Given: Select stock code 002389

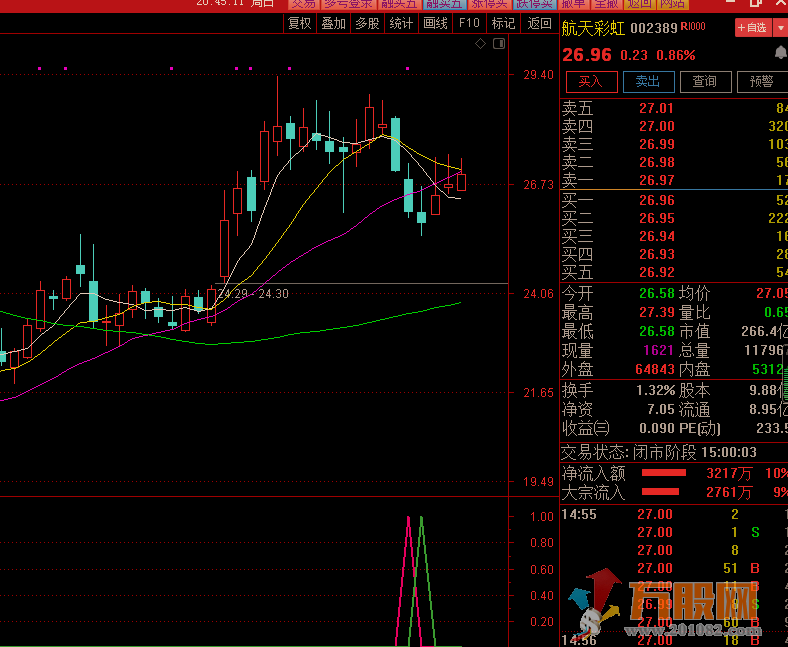Looking at the screenshot, I should pyautogui.click(x=654, y=28).
